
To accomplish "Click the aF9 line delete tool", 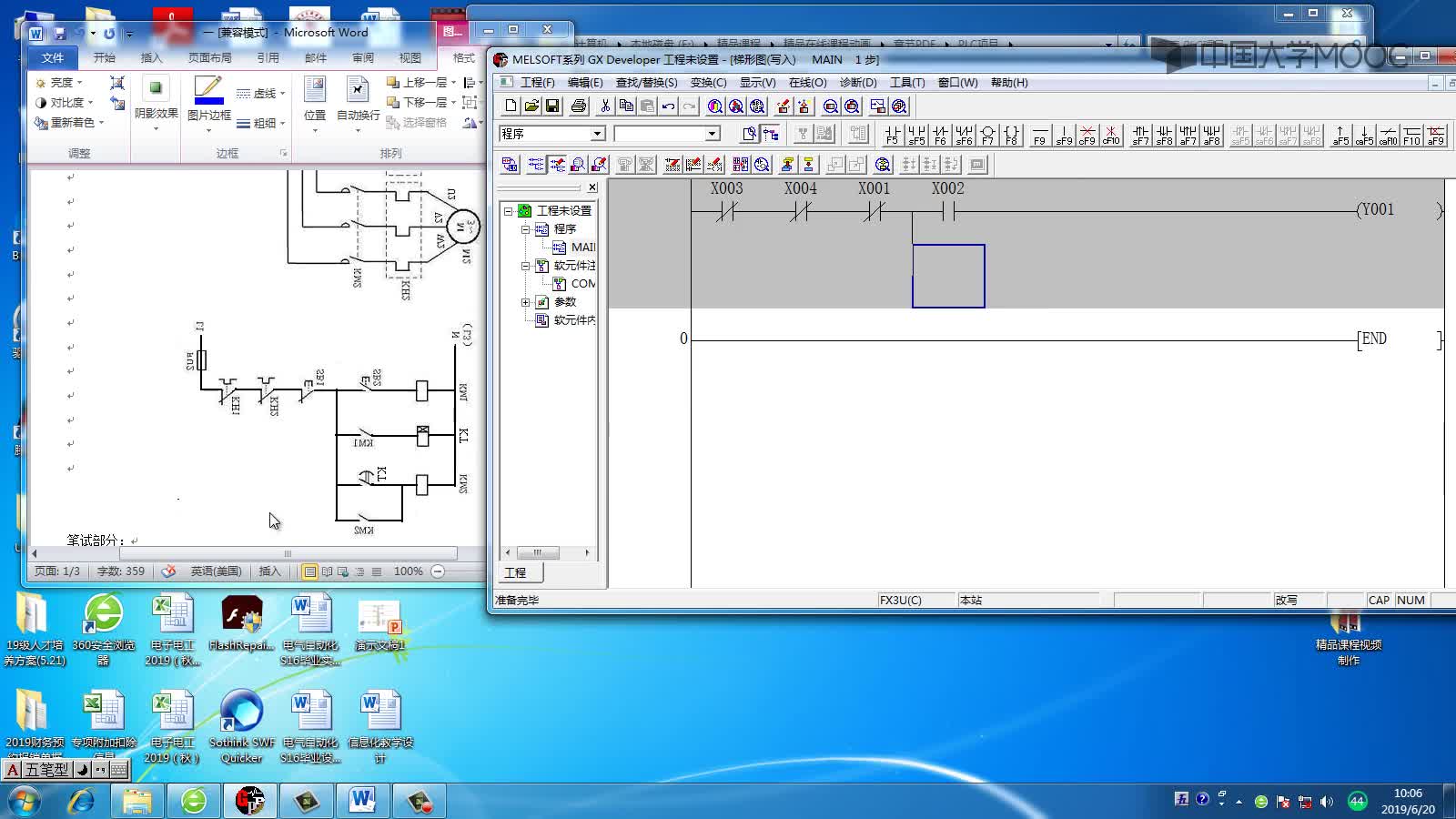I will pyautogui.click(x=1435, y=135).
